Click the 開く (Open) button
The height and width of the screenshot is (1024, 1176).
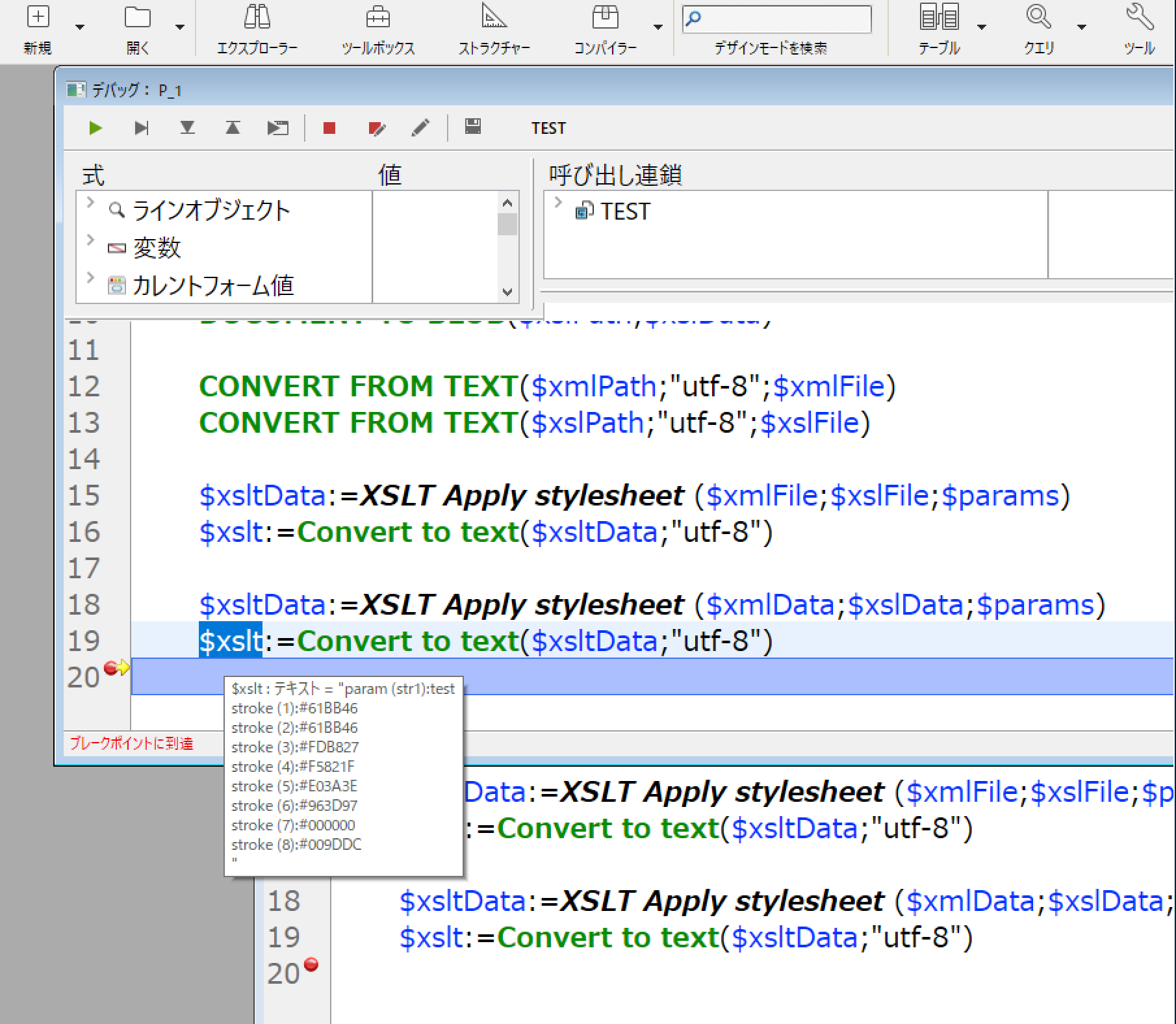pyautogui.click(x=137, y=26)
